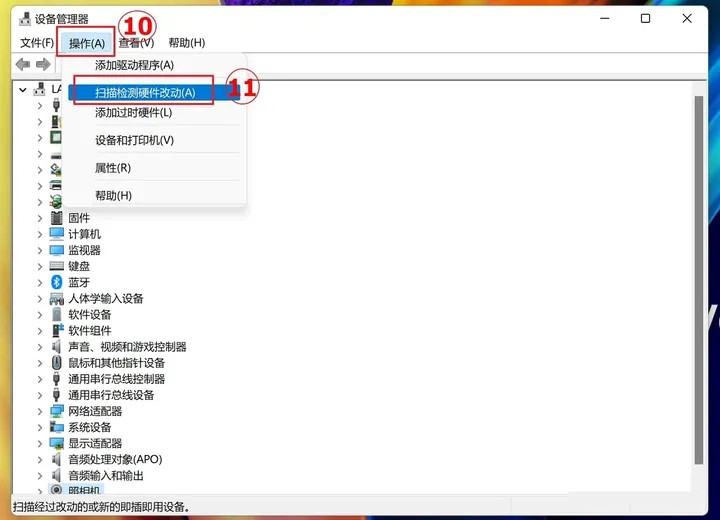Select the 通用串行总线控制器 row
720x520 pixels.
pyautogui.click(x=116, y=379)
